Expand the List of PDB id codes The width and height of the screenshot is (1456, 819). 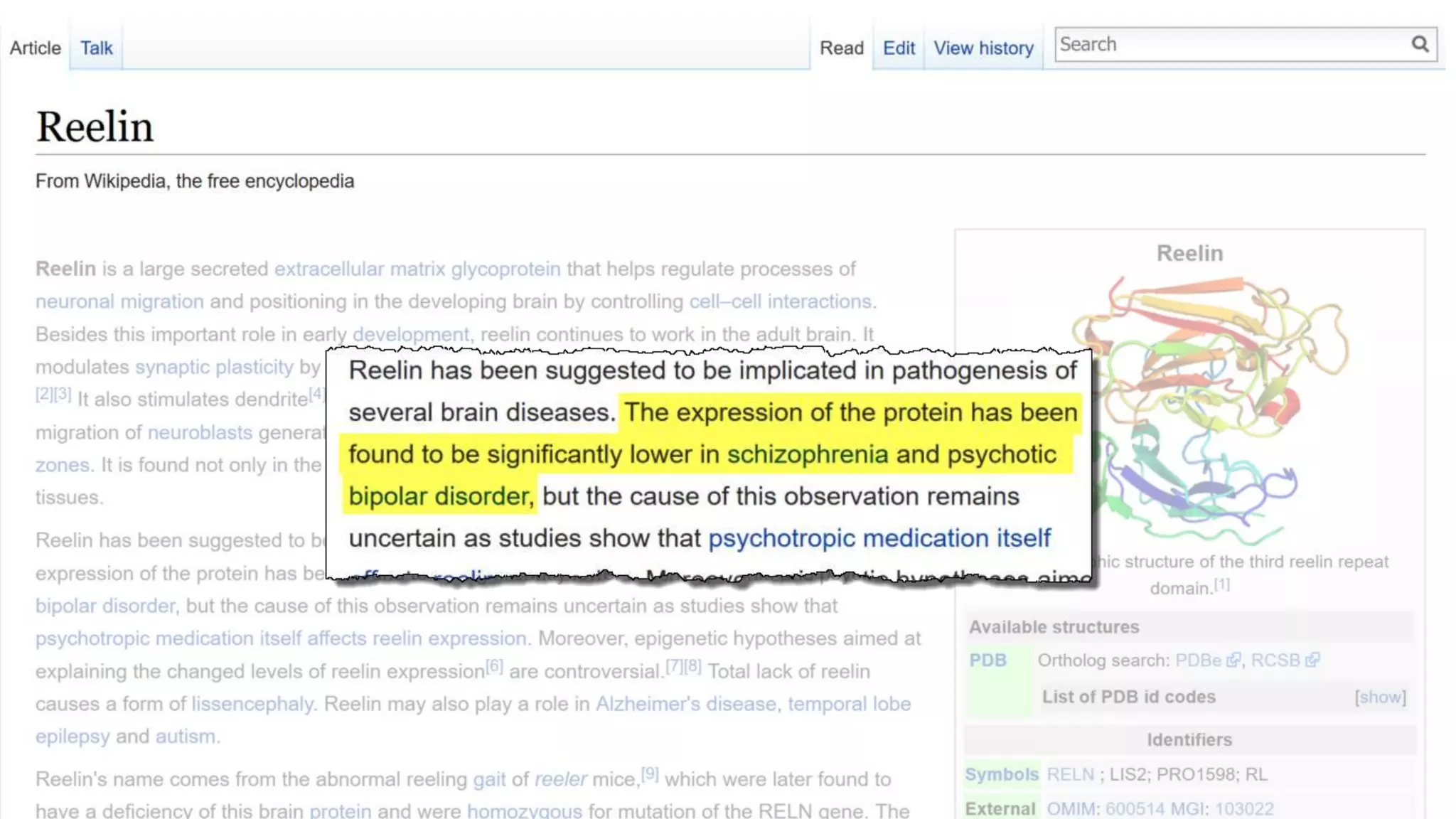tap(1380, 697)
